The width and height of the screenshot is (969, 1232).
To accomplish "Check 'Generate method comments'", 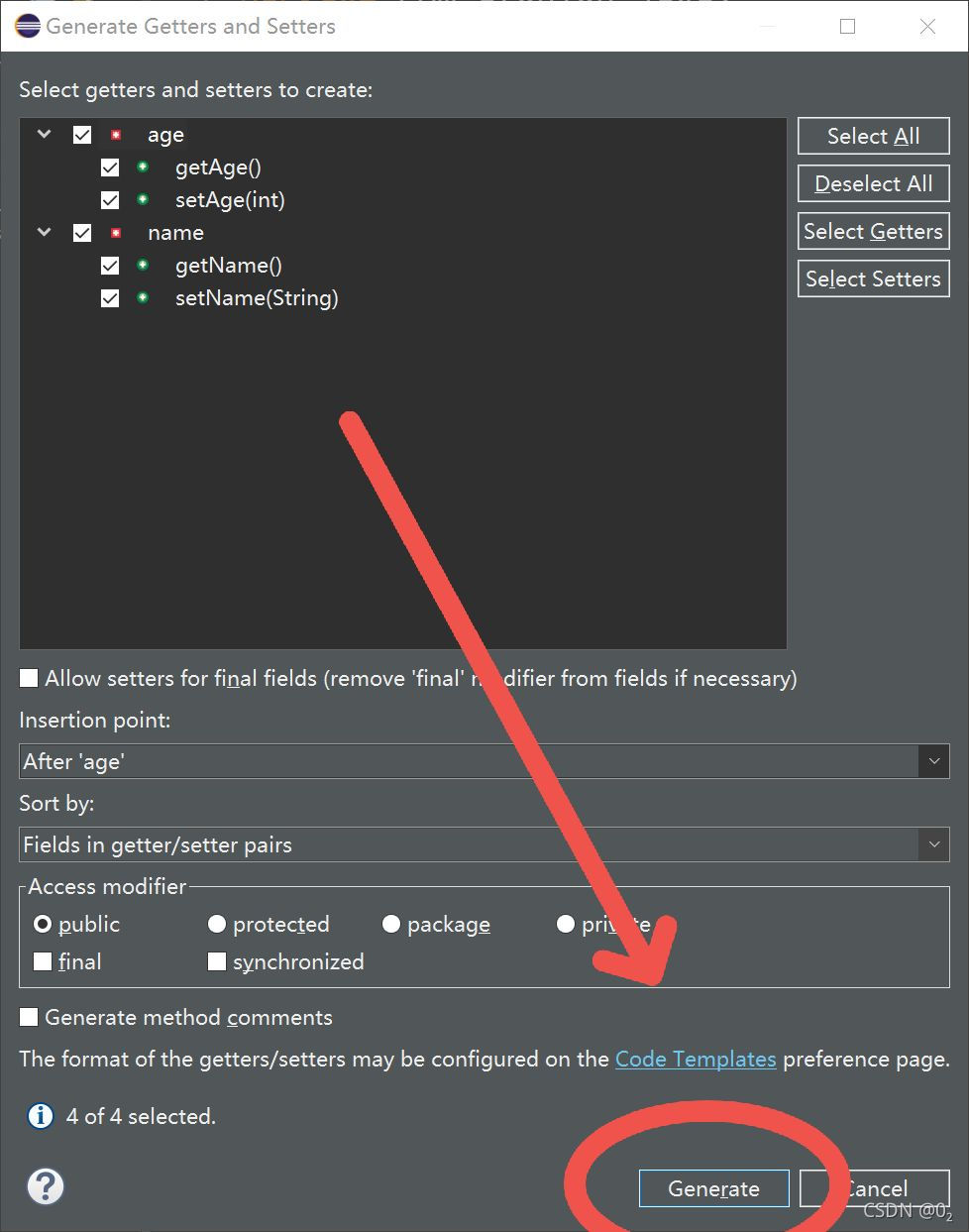I will 29,1016.
